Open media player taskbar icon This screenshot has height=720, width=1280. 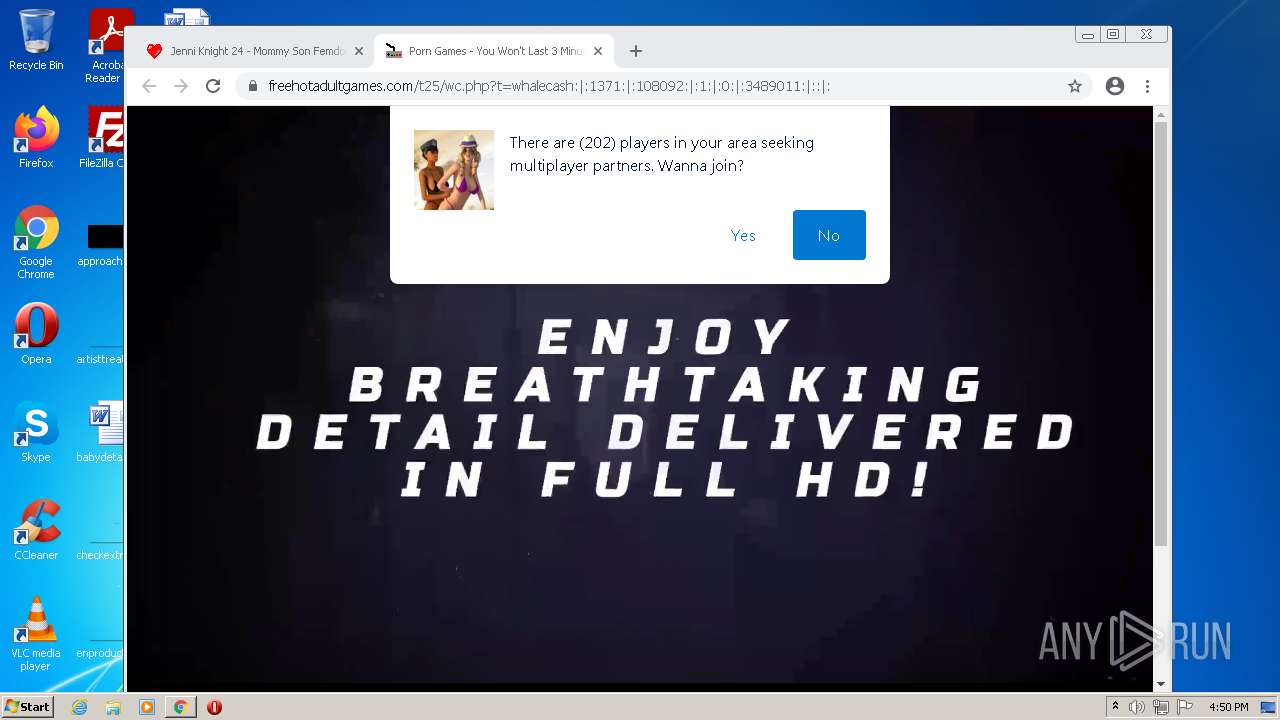[x=147, y=707]
